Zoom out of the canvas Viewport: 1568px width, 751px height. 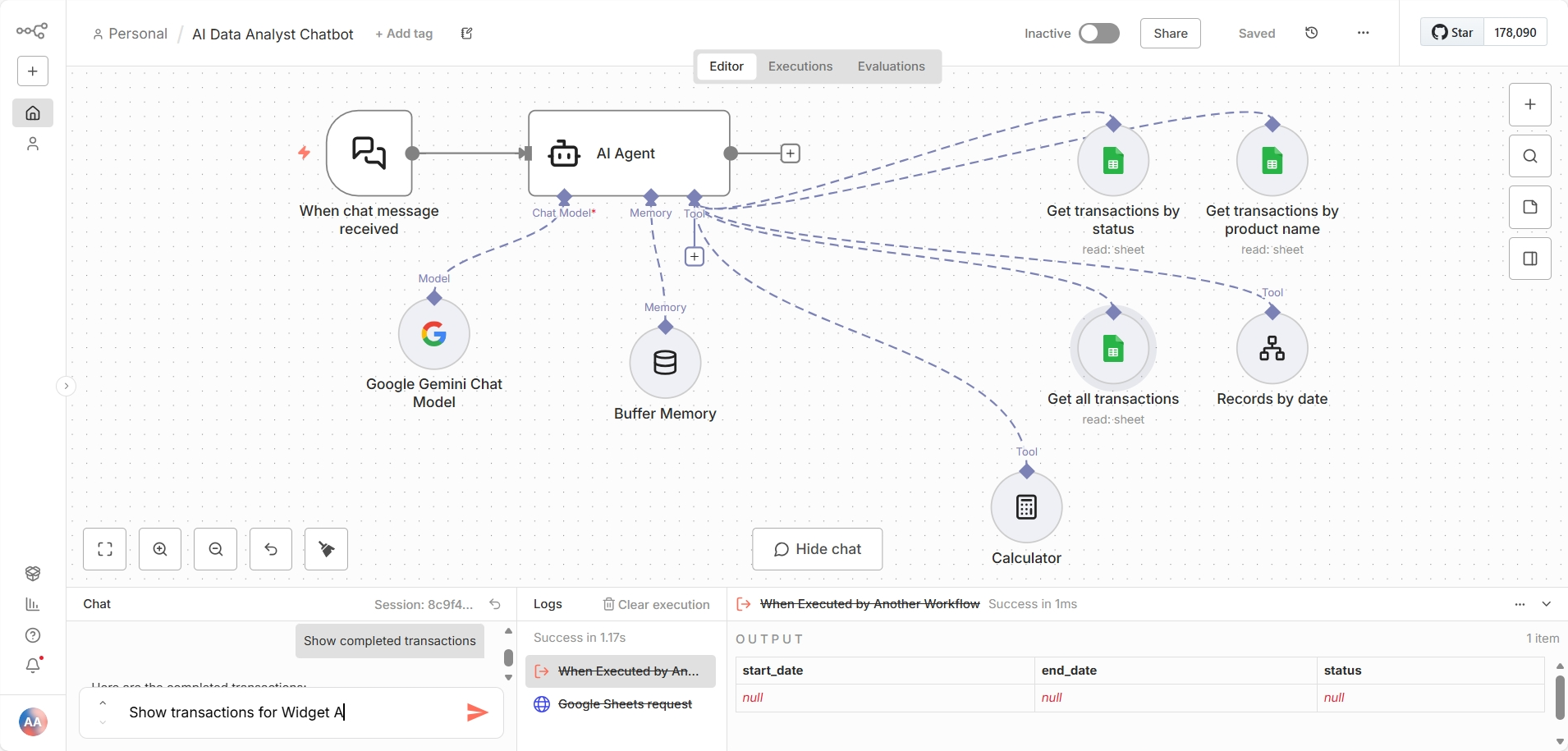click(215, 549)
